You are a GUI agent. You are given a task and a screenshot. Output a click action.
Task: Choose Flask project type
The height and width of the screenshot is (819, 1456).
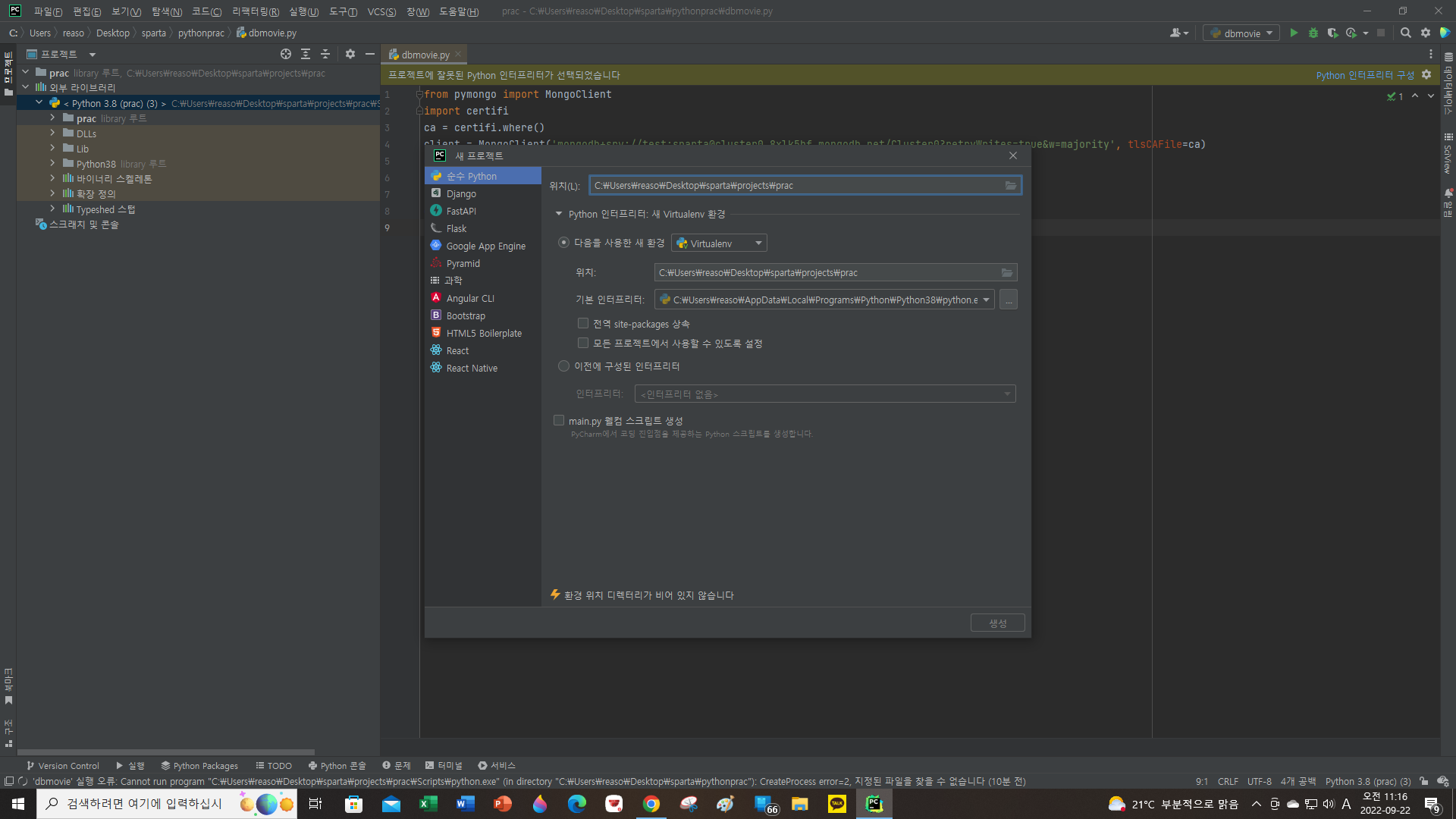tap(457, 228)
